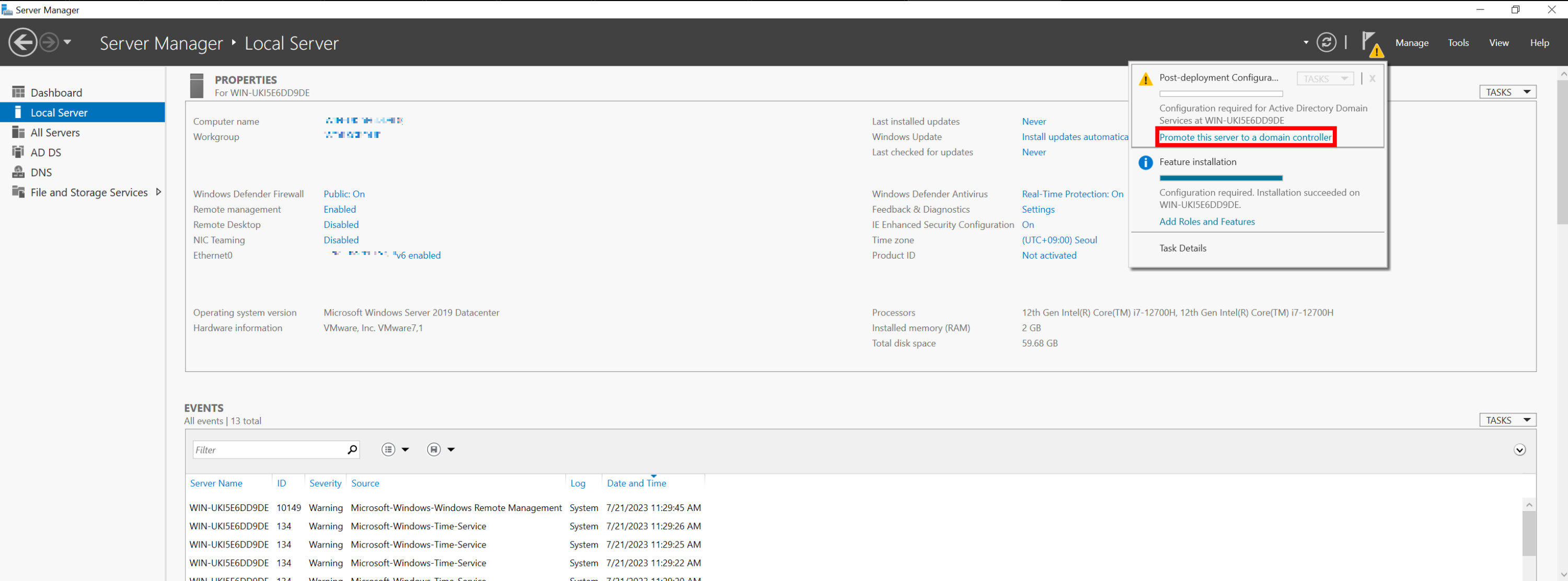The height and width of the screenshot is (581, 1568).
Task: Open the Manage menu
Action: tap(1412, 43)
